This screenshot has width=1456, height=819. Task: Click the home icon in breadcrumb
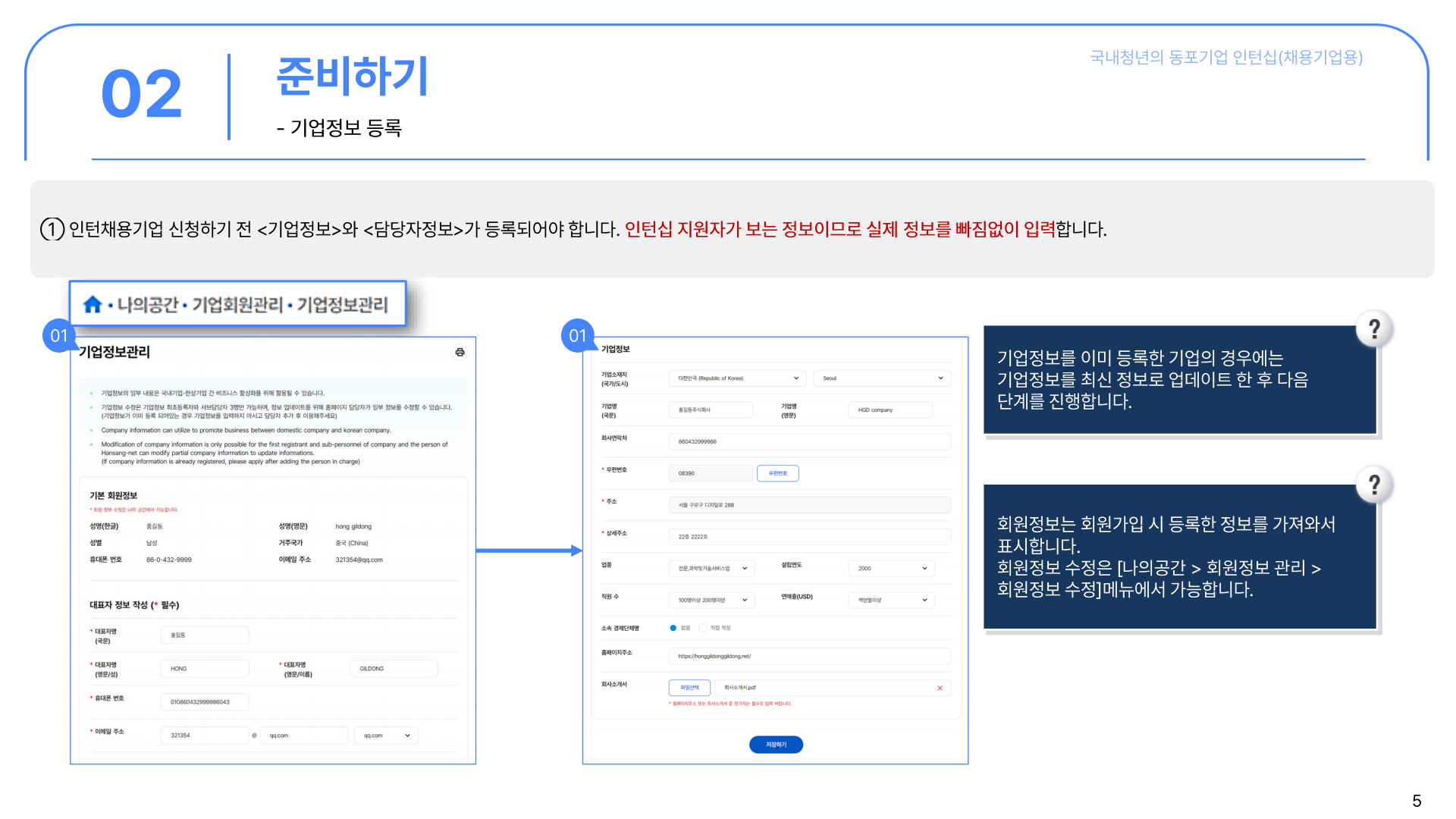(93, 305)
